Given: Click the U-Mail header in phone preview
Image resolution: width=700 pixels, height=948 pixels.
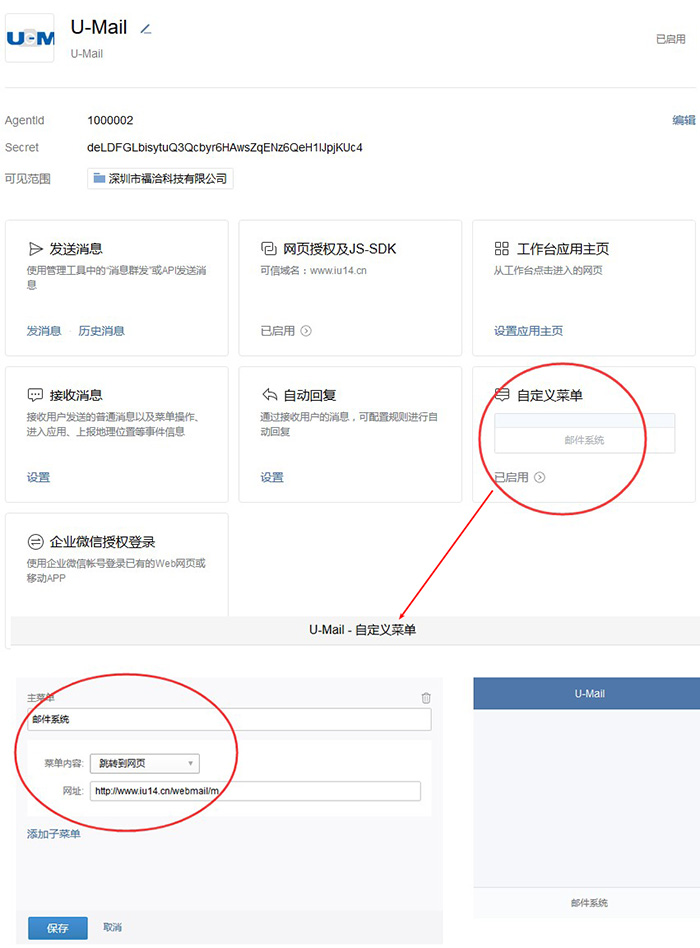Looking at the screenshot, I should 587,693.
